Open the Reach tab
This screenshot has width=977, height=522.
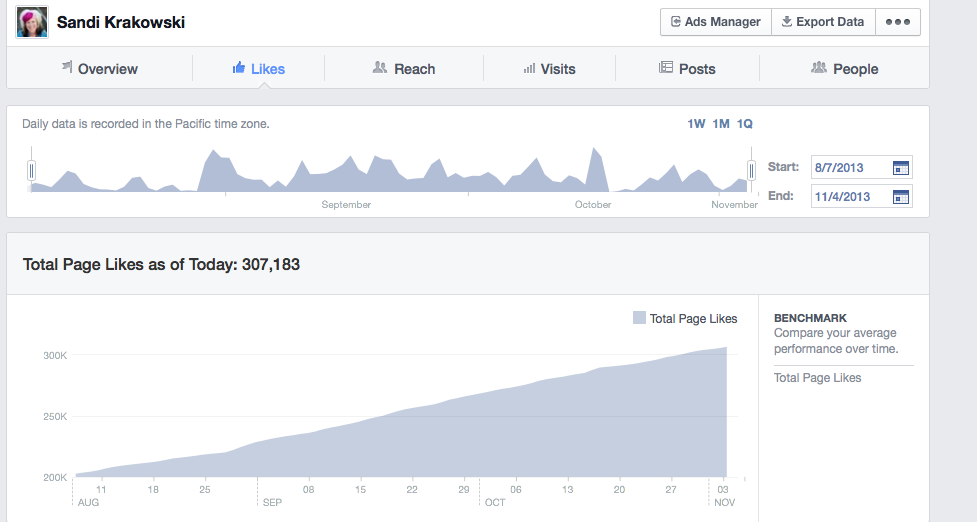(404, 69)
